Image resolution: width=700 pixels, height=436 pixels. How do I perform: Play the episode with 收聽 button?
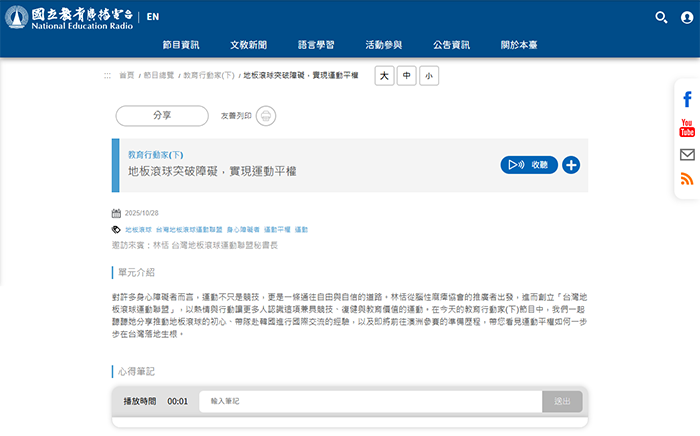coord(529,165)
